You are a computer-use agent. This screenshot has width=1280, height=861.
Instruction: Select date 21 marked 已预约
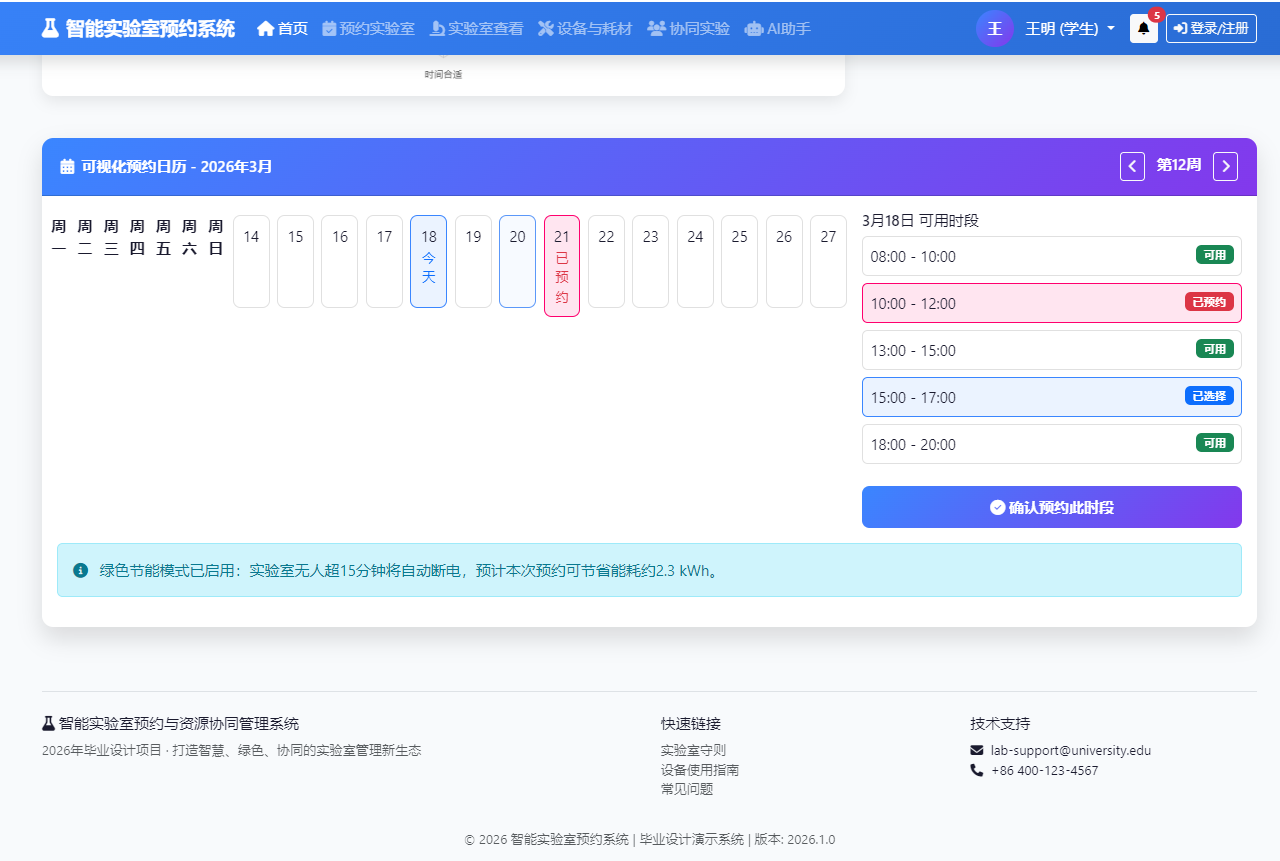(562, 261)
